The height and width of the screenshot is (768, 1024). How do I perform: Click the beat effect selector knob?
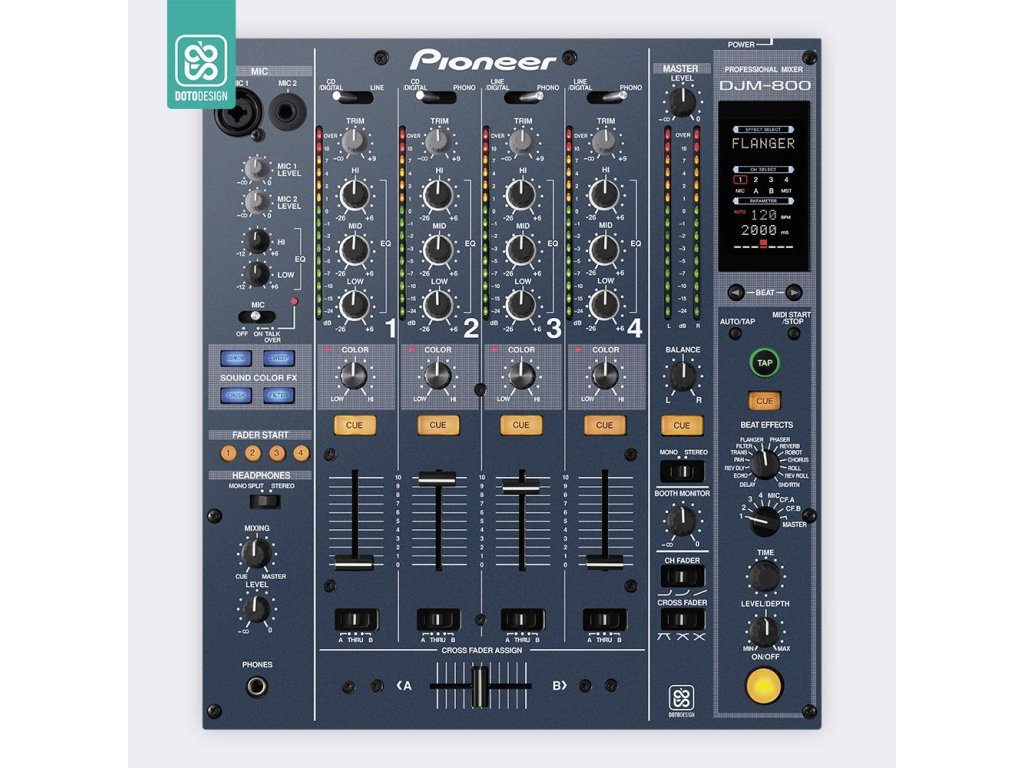pos(764,464)
